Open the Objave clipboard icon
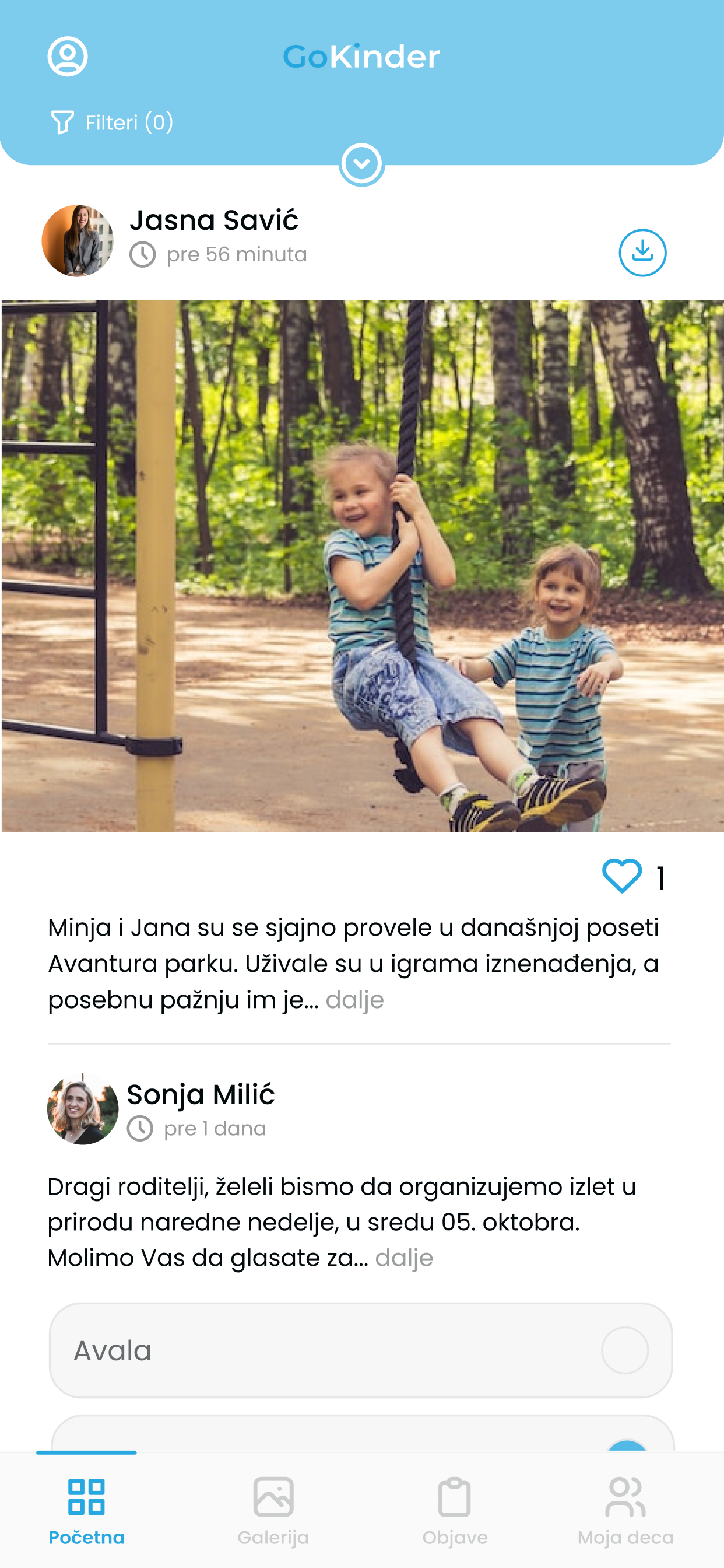The height and width of the screenshot is (1568, 724). coord(455,1497)
